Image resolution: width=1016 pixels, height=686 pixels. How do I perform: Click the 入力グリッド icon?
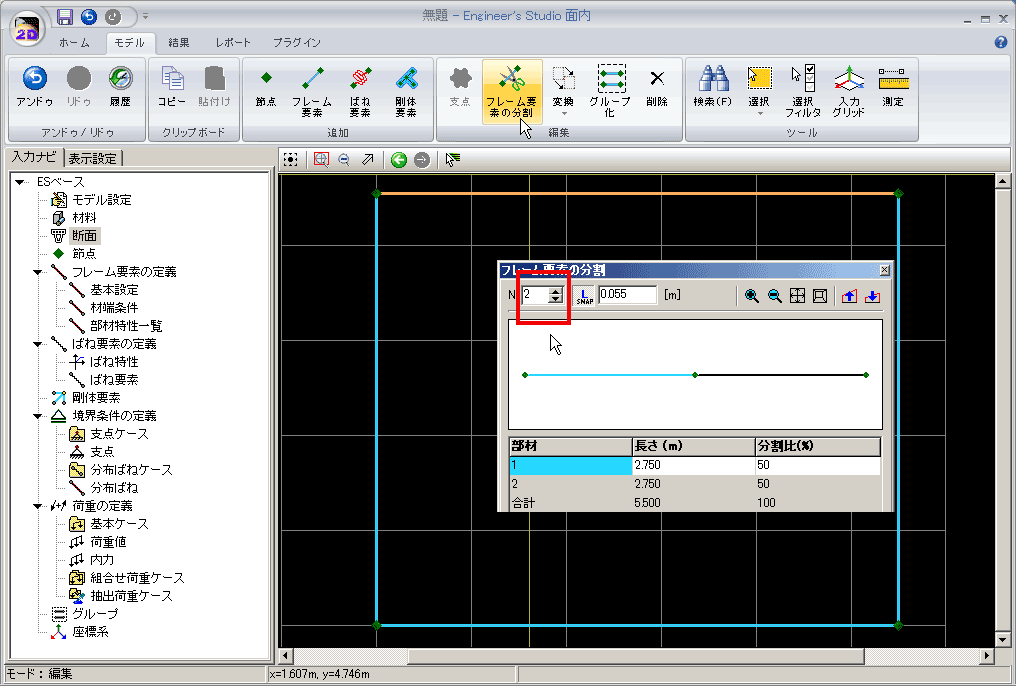pyautogui.click(x=849, y=90)
